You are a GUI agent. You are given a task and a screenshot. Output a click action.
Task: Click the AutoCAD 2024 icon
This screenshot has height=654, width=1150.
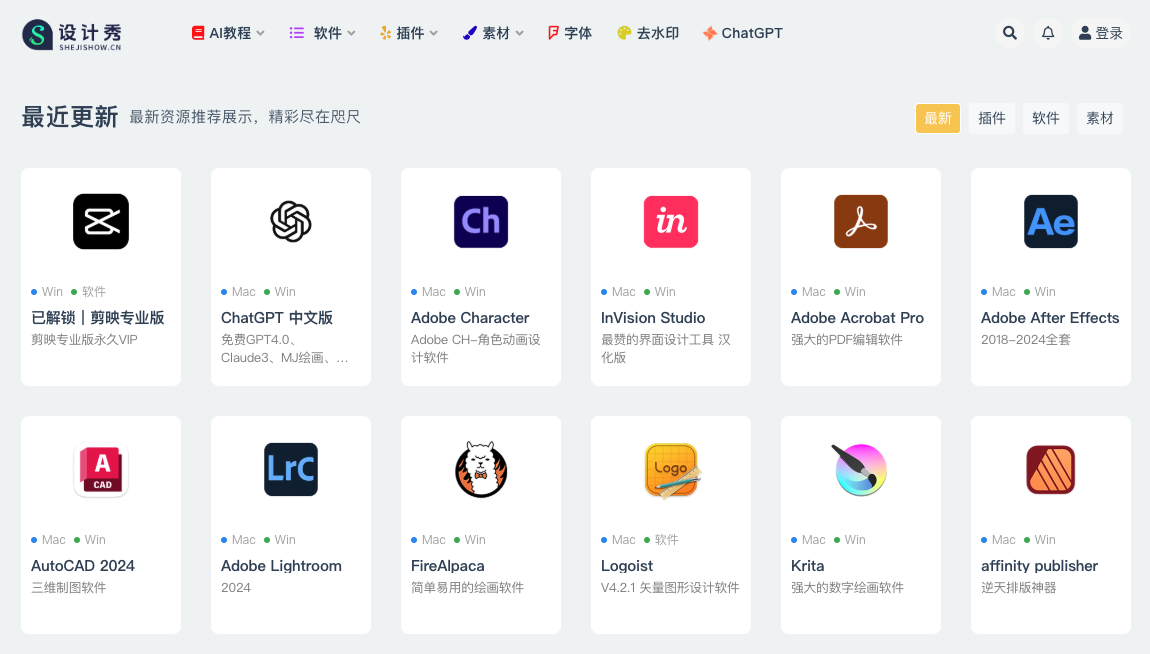[101, 470]
